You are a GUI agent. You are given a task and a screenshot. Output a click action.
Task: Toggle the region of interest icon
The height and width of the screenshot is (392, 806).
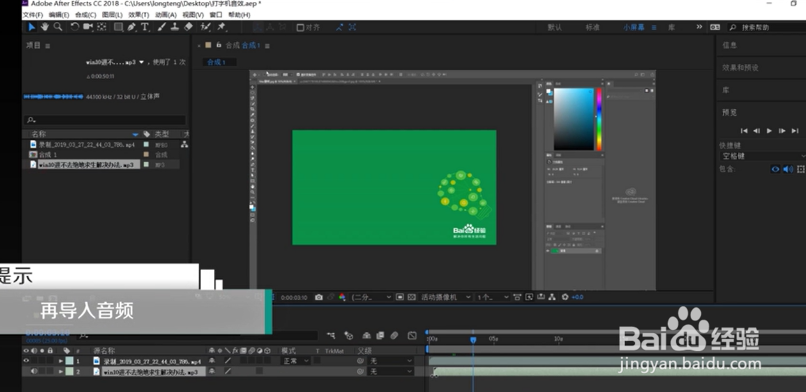click(x=400, y=297)
